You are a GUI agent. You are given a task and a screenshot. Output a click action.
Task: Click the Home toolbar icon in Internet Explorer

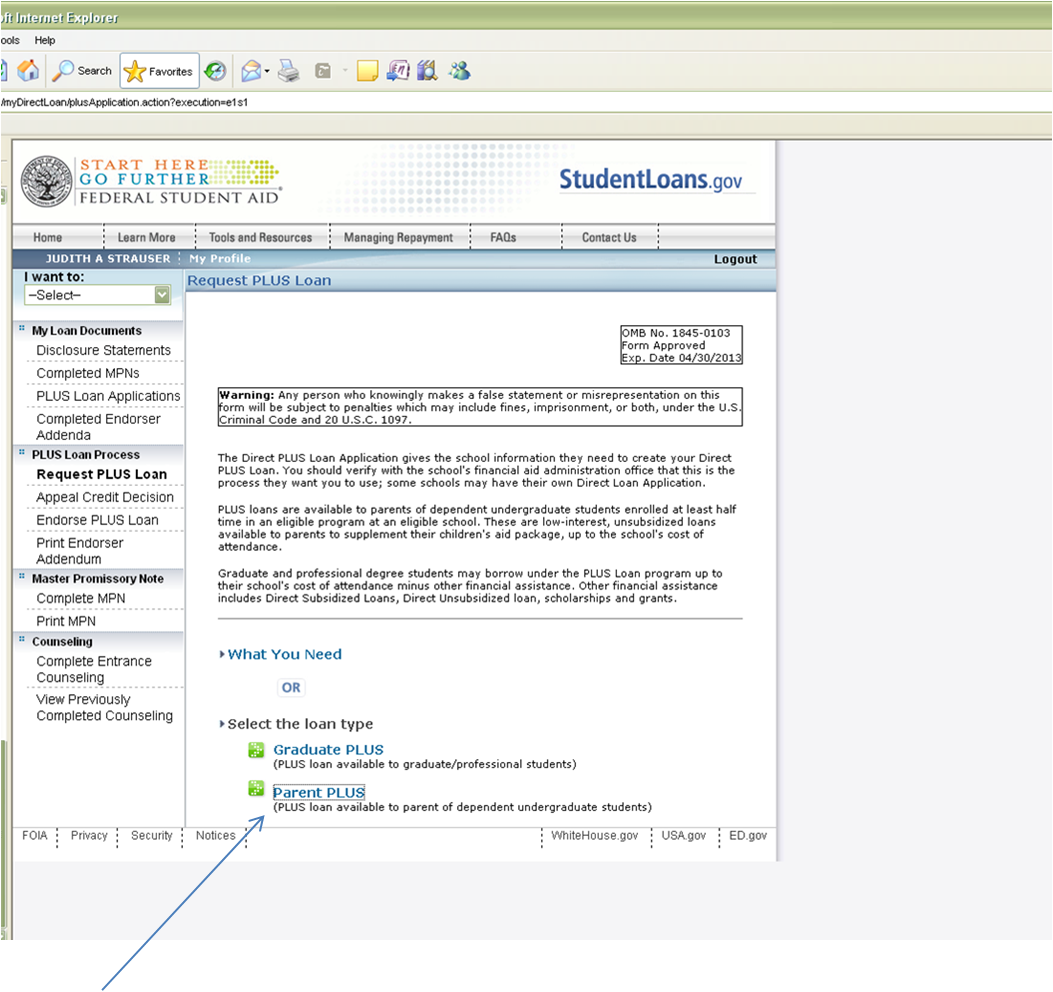click(28, 71)
